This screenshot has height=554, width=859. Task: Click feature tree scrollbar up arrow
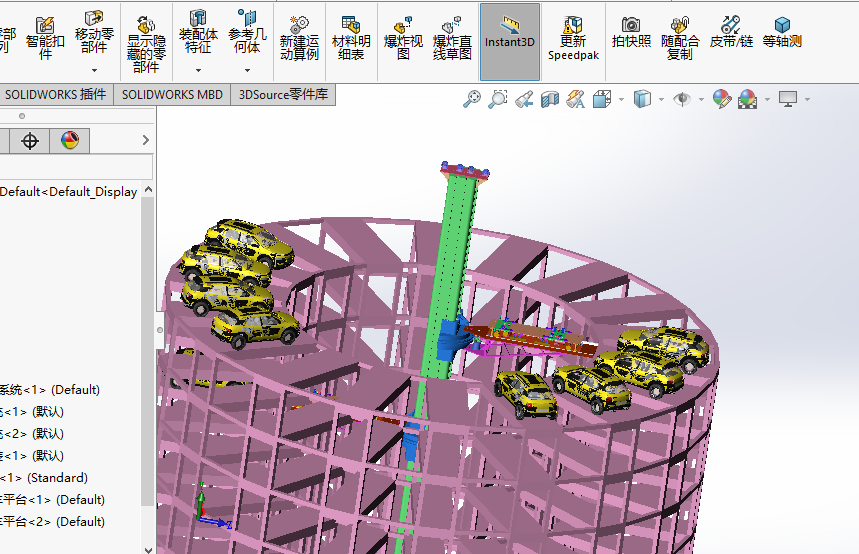click(148, 190)
